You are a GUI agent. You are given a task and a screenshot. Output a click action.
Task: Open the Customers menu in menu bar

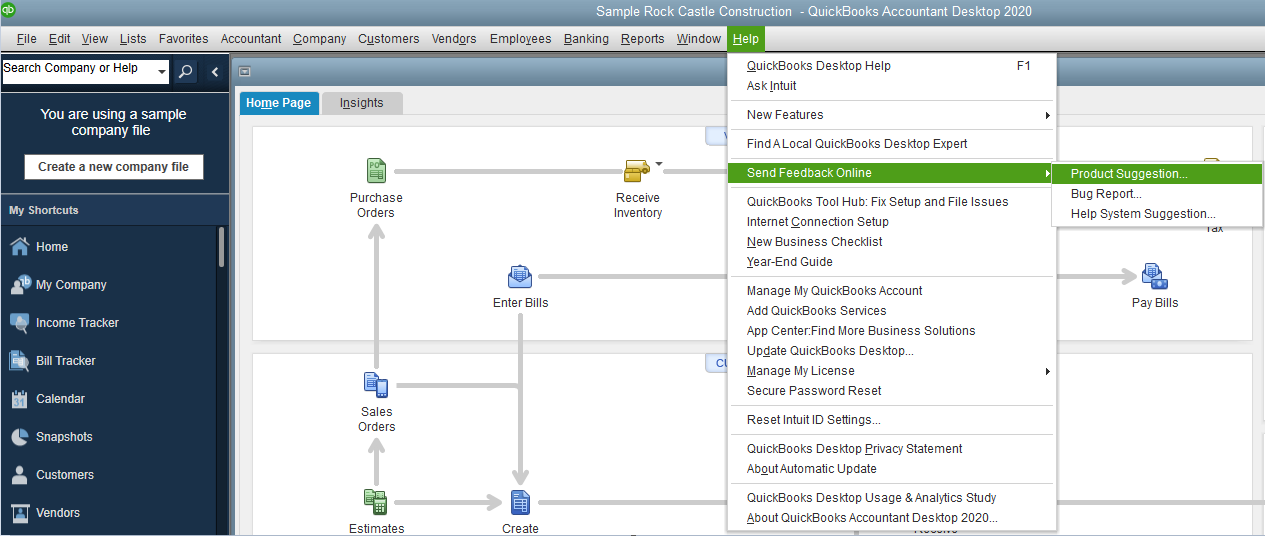(x=389, y=39)
